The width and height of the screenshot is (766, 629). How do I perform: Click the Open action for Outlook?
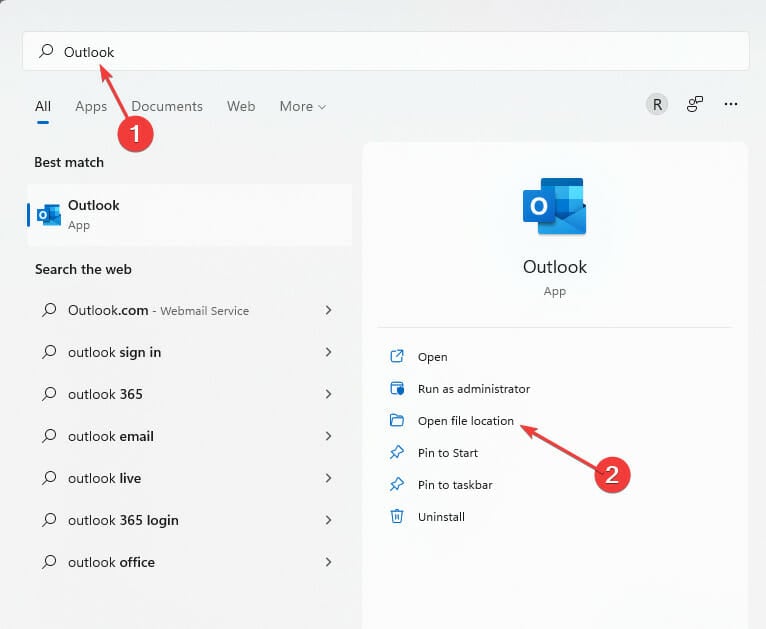pyautogui.click(x=432, y=357)
